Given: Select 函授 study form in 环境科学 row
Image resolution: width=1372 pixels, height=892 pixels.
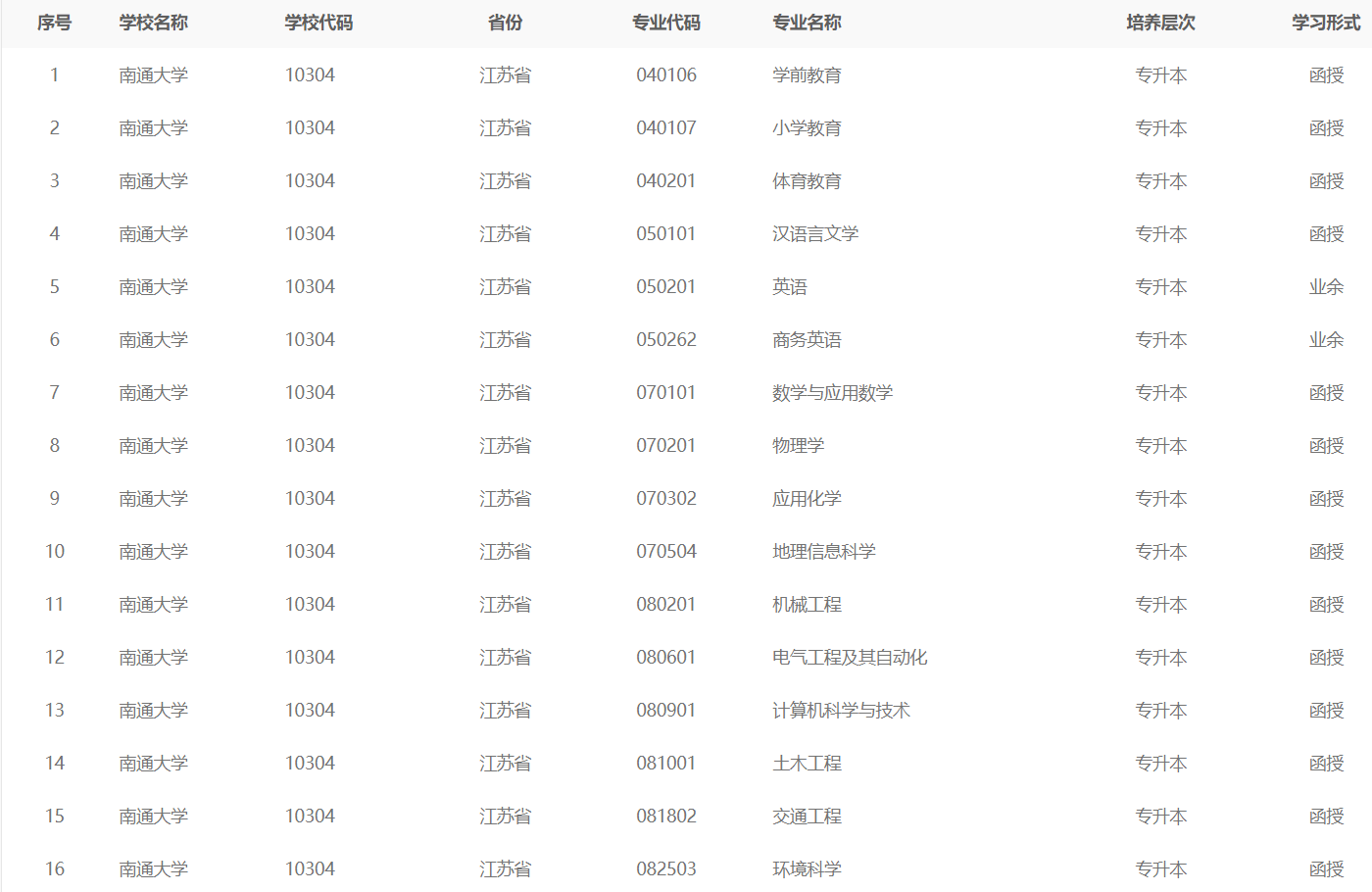Looking at the screenshot, I should [x=1327, y=869].
